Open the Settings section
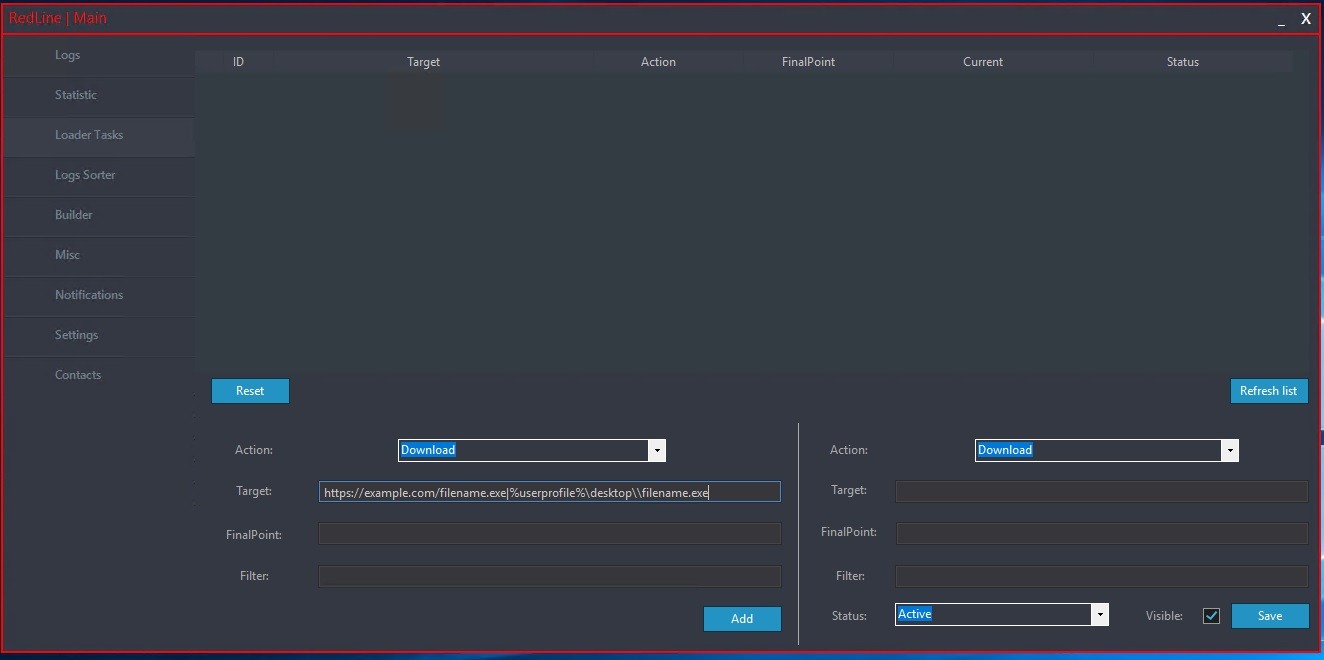The image size is (1324, 660). 98,335
